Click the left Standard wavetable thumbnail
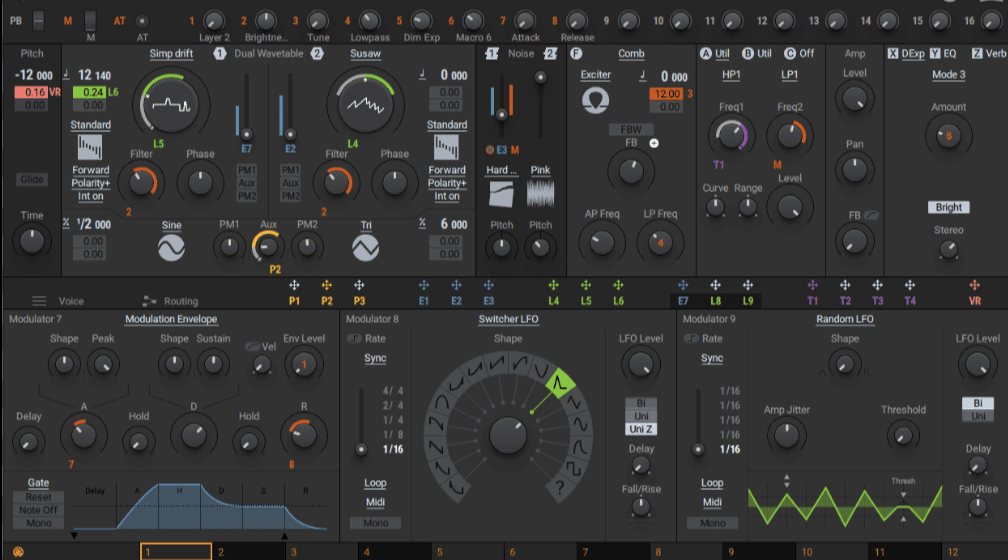The height and width of the screenshot is (560, 1008). point(90,148)
